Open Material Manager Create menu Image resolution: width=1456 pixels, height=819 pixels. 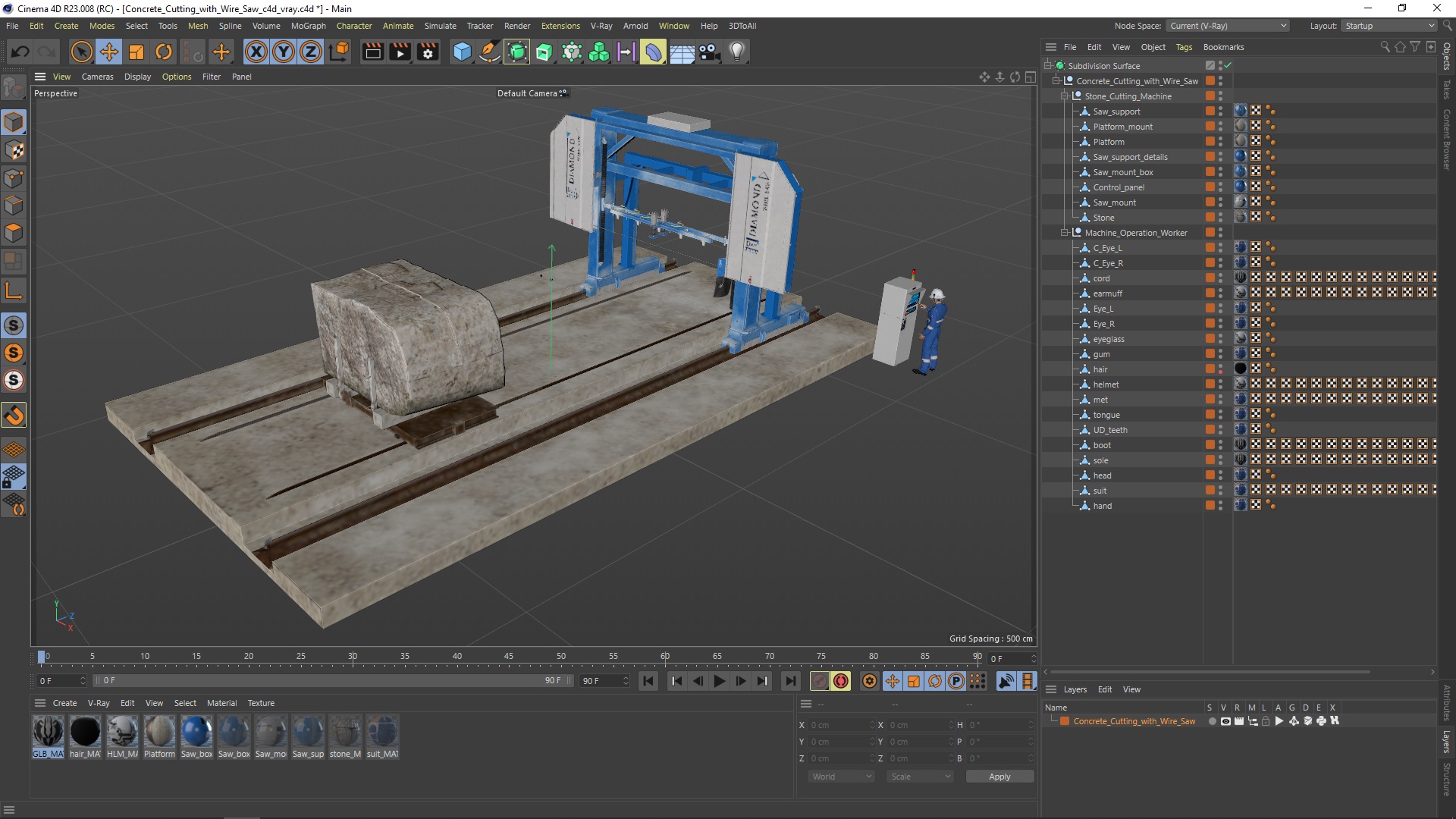tap(64, 703)
